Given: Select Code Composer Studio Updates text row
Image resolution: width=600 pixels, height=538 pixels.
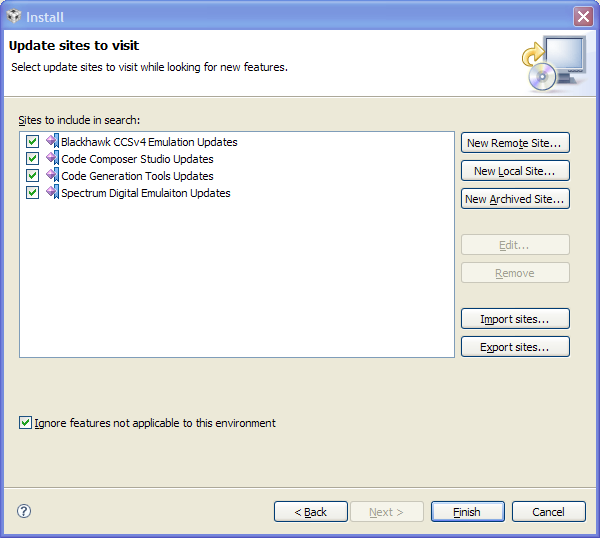Looking at the screenshot, I should click(137, 159).
